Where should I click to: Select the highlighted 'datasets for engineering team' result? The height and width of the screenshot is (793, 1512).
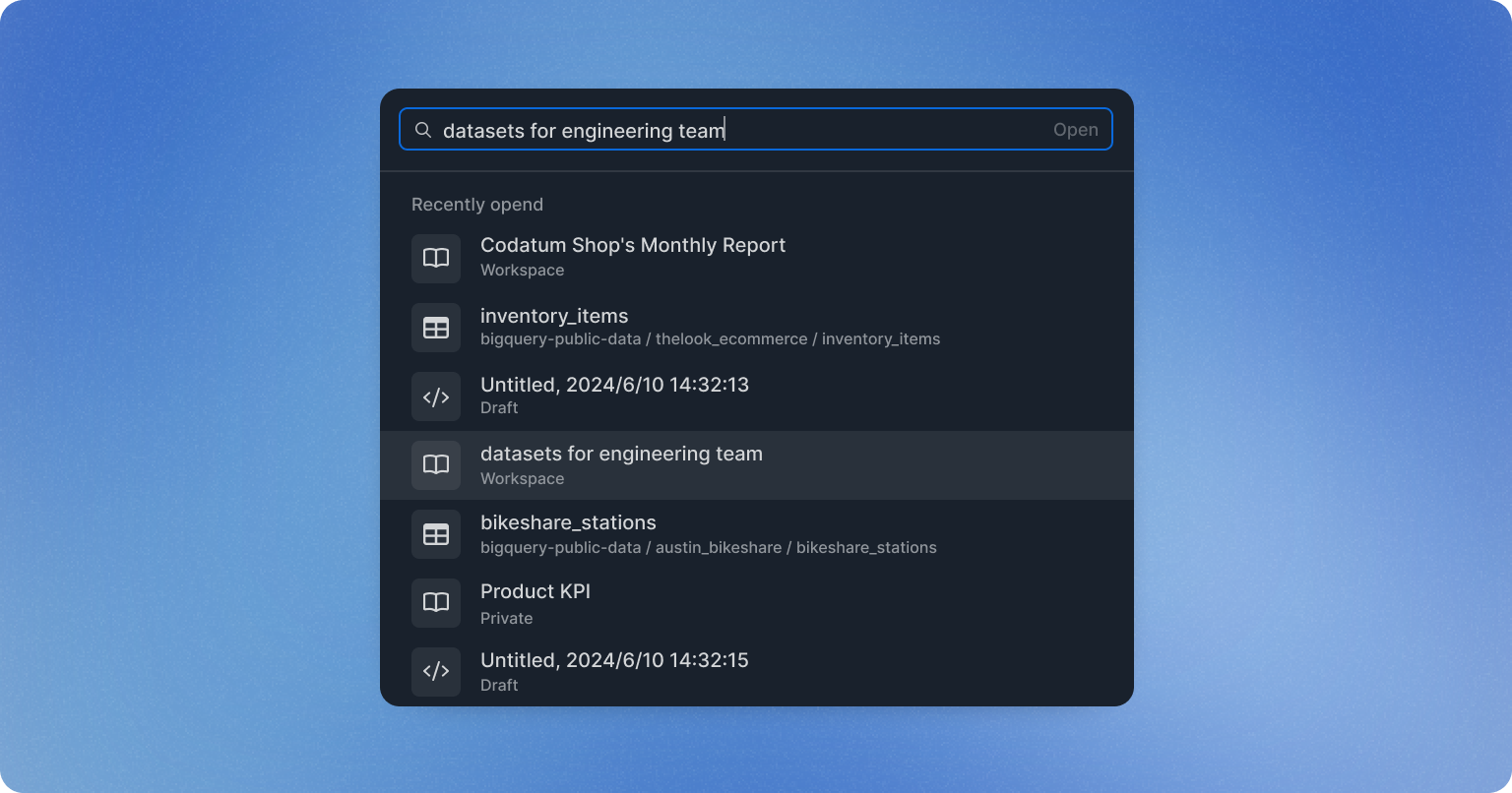(621, 455)
